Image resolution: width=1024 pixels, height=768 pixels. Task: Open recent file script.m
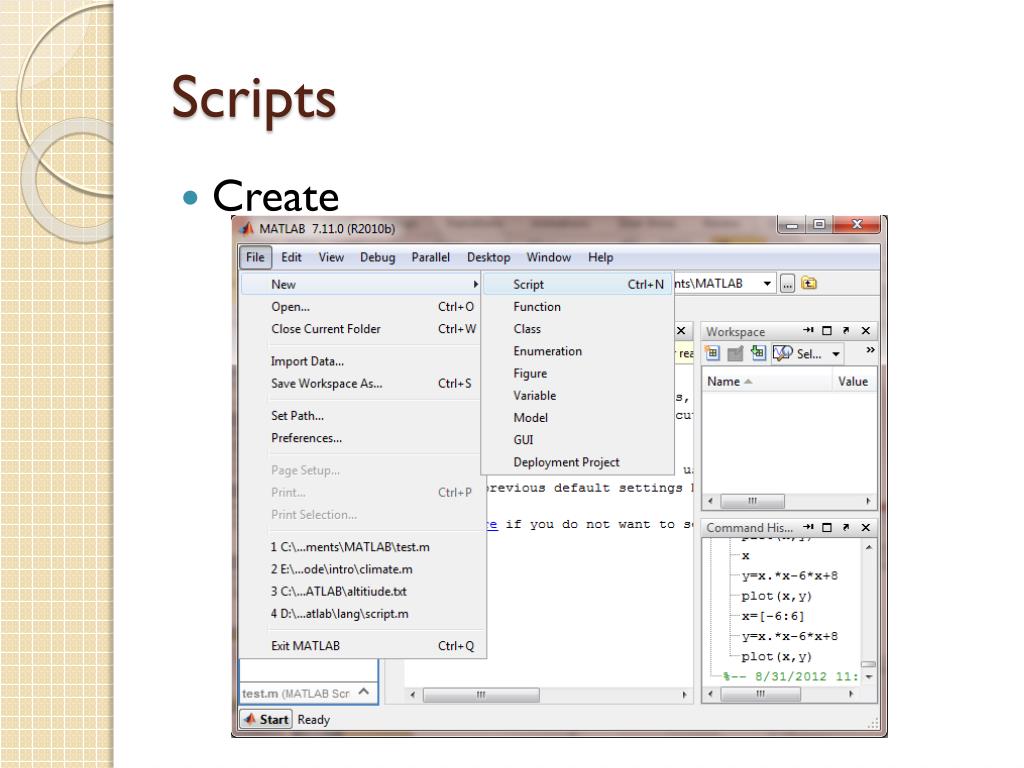pos(361,613)
